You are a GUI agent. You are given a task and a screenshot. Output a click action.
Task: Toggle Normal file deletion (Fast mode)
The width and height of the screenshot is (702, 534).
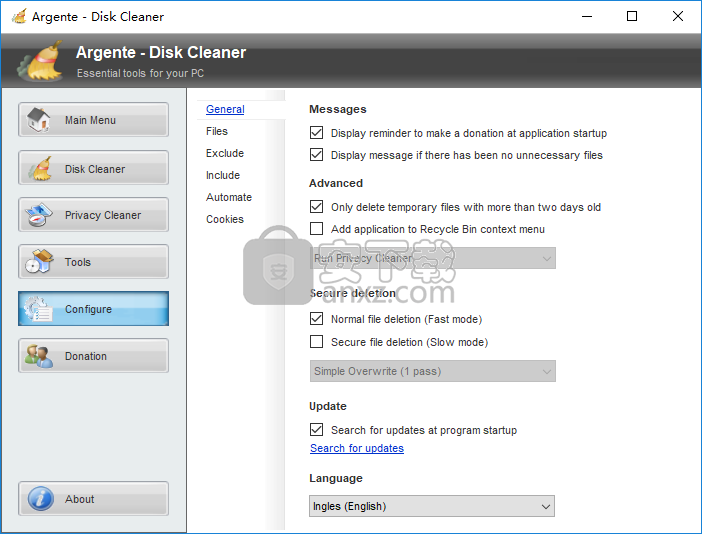(x=317, y=318)
